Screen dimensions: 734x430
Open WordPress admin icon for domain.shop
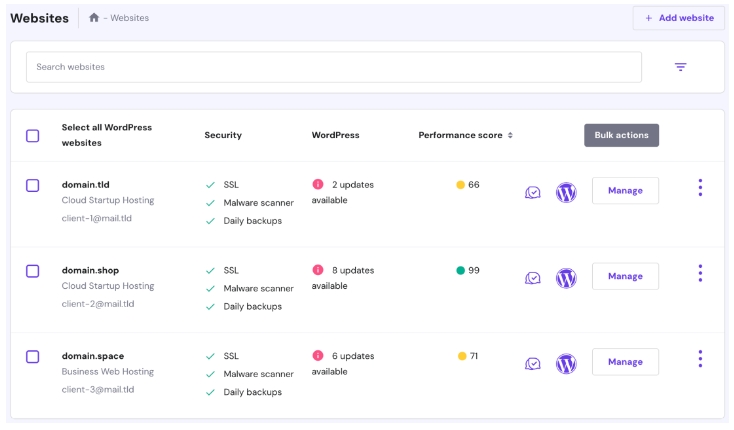[566, 277]
